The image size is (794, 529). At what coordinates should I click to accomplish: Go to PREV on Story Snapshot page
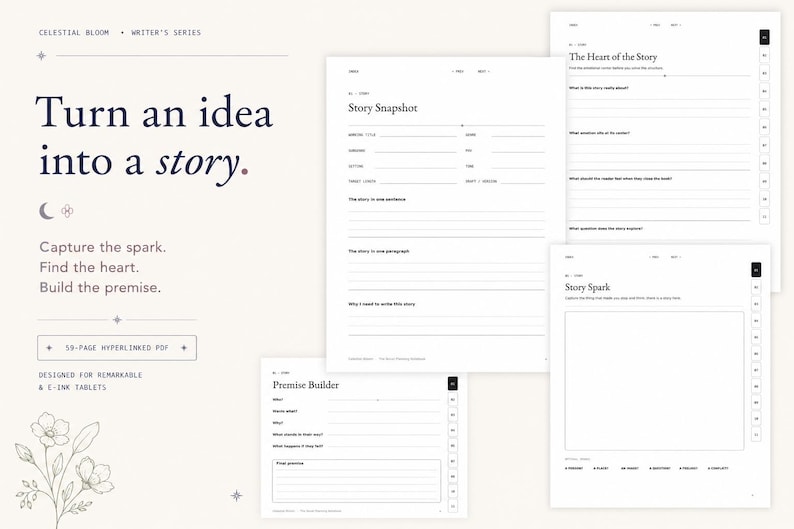(x=458, y=71)
